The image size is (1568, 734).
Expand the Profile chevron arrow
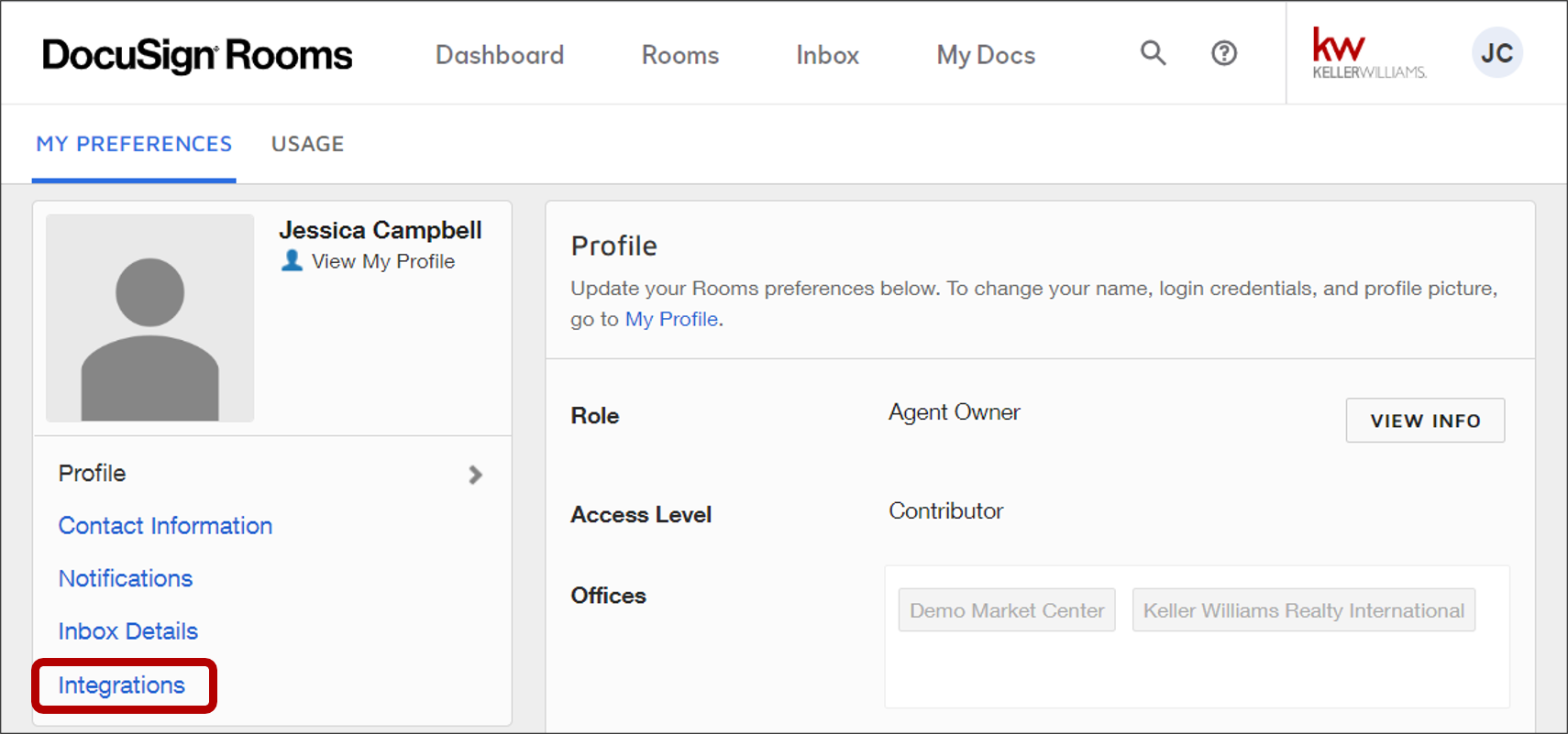click(x=475, y=475)
